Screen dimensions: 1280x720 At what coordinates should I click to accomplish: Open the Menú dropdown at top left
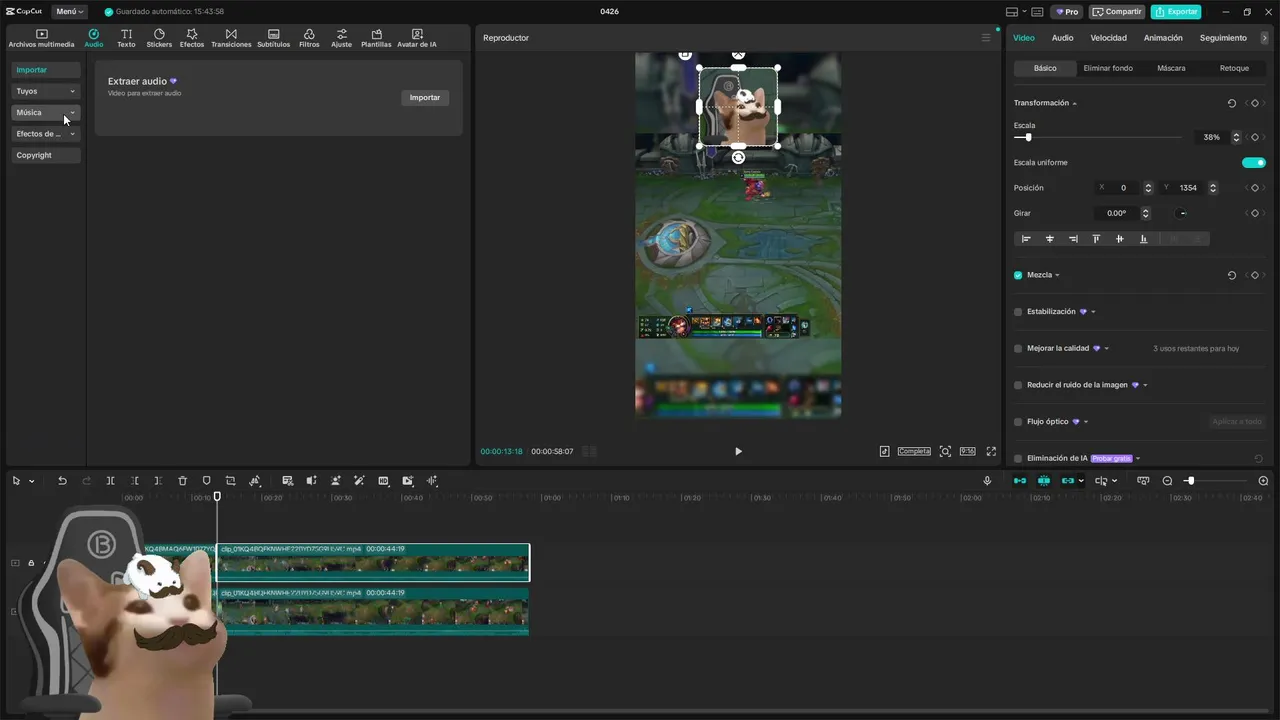69,12
